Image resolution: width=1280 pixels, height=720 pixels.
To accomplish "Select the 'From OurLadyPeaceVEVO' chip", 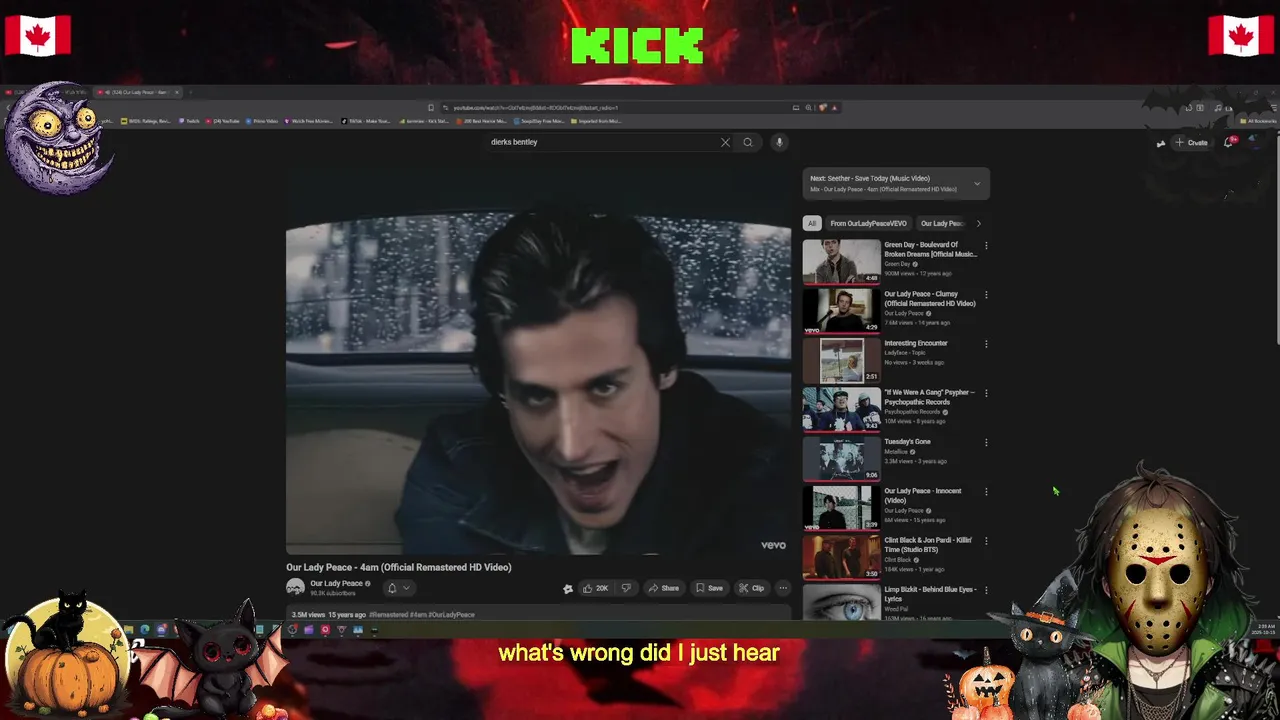I will coord(868,223).
